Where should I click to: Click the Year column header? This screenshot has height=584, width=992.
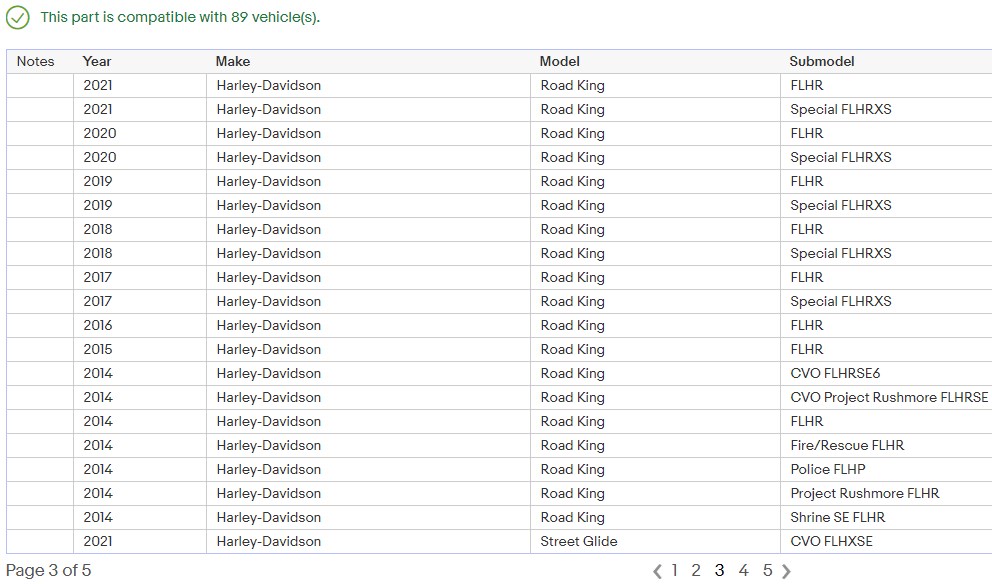[x=97, y=61]
